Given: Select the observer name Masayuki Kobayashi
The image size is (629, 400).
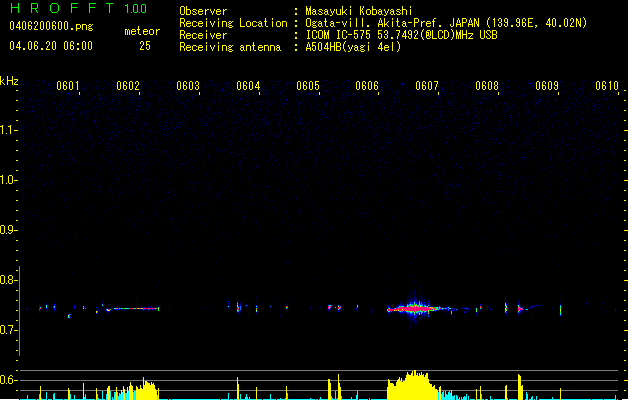Looking at the screenshot, I should (359, 11).
